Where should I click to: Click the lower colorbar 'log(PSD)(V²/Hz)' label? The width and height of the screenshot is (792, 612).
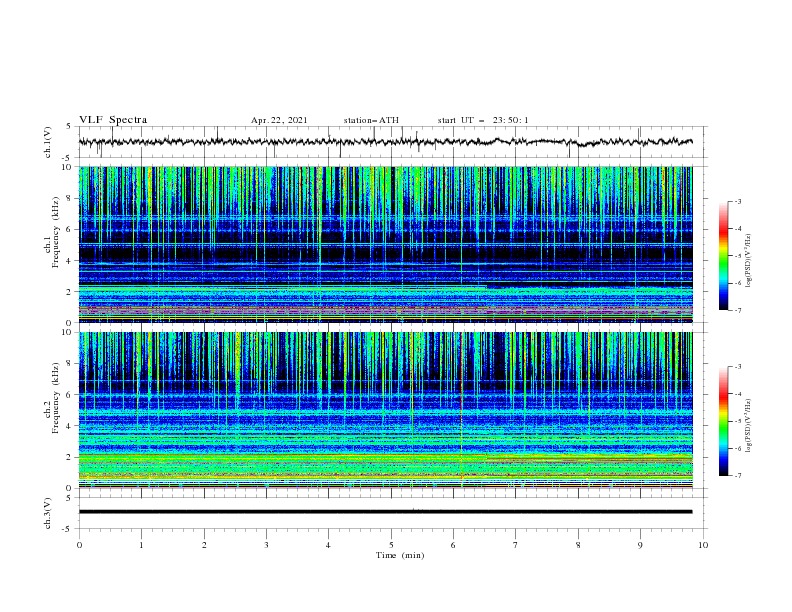pos(749,426)
